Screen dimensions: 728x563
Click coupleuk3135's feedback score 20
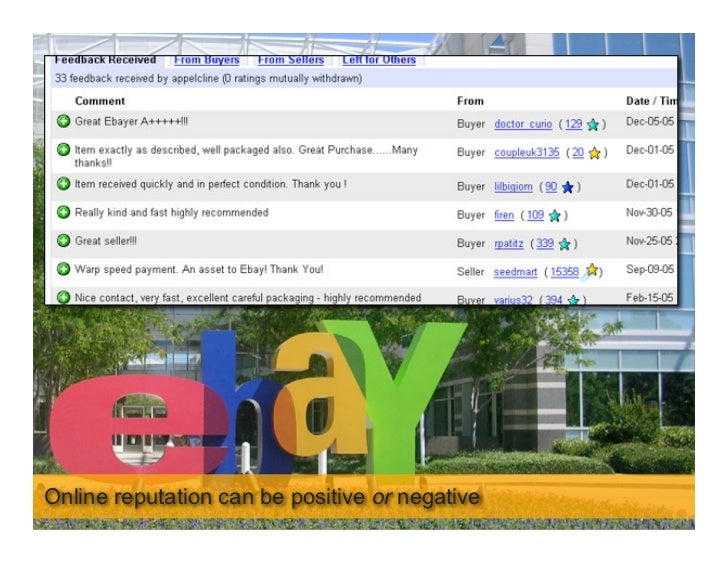point(578,152)
